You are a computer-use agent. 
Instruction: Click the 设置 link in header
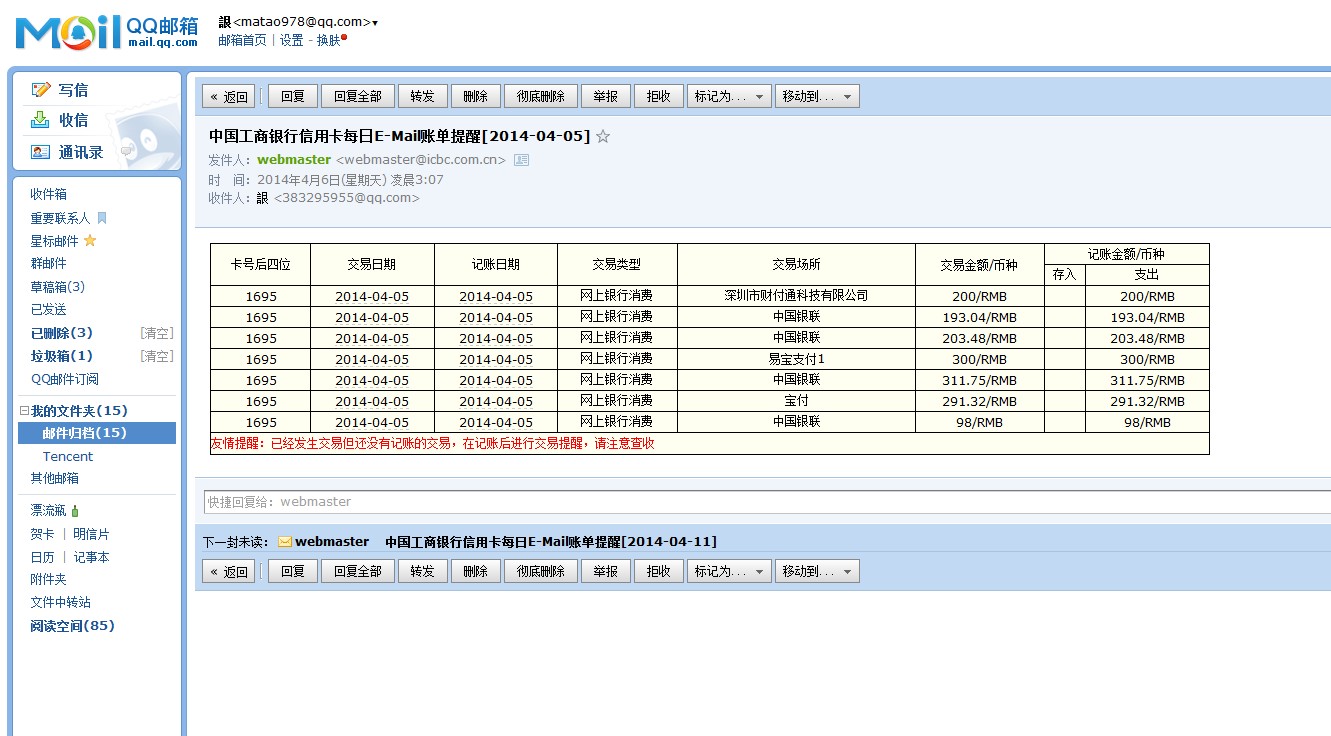click(x=291, y=40)
